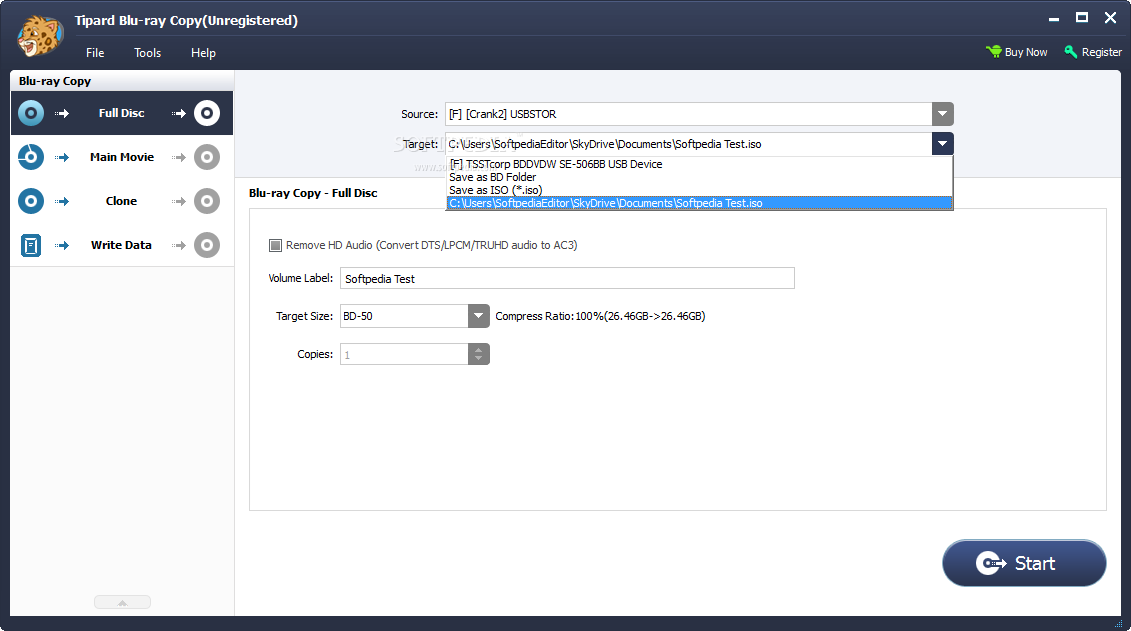1131x631 pixels.
Task: Choose Clone copy mode
Action: (x=122, y=201)
